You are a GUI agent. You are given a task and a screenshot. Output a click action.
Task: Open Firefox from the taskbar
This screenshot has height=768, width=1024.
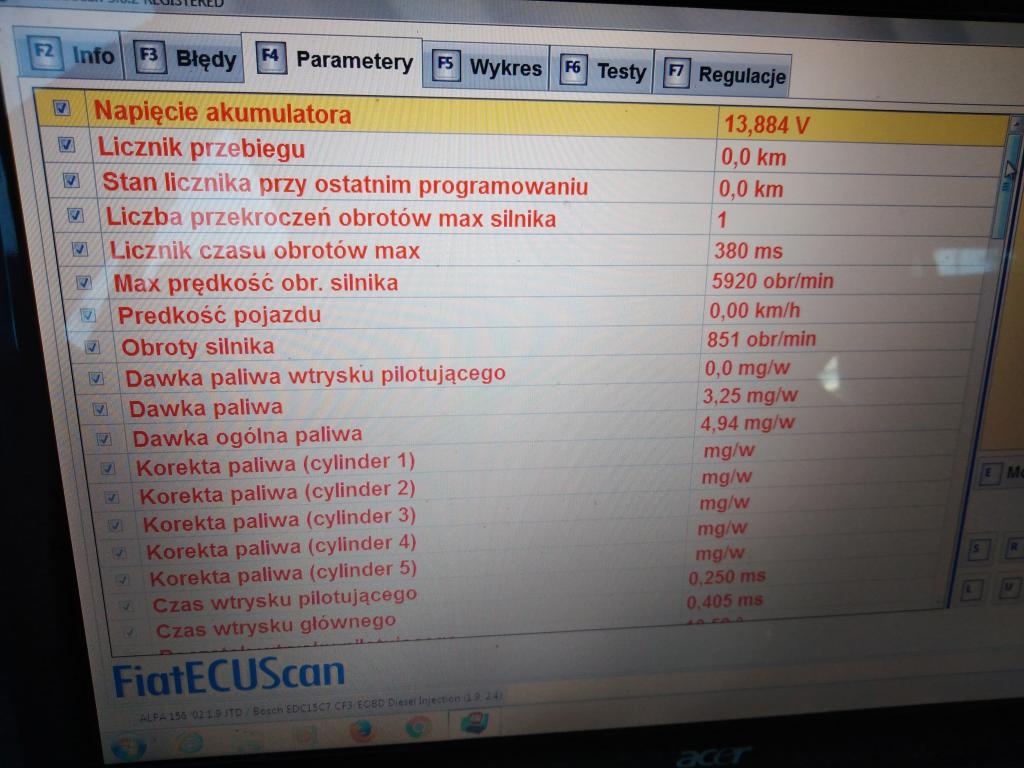[x=361, y=731]
